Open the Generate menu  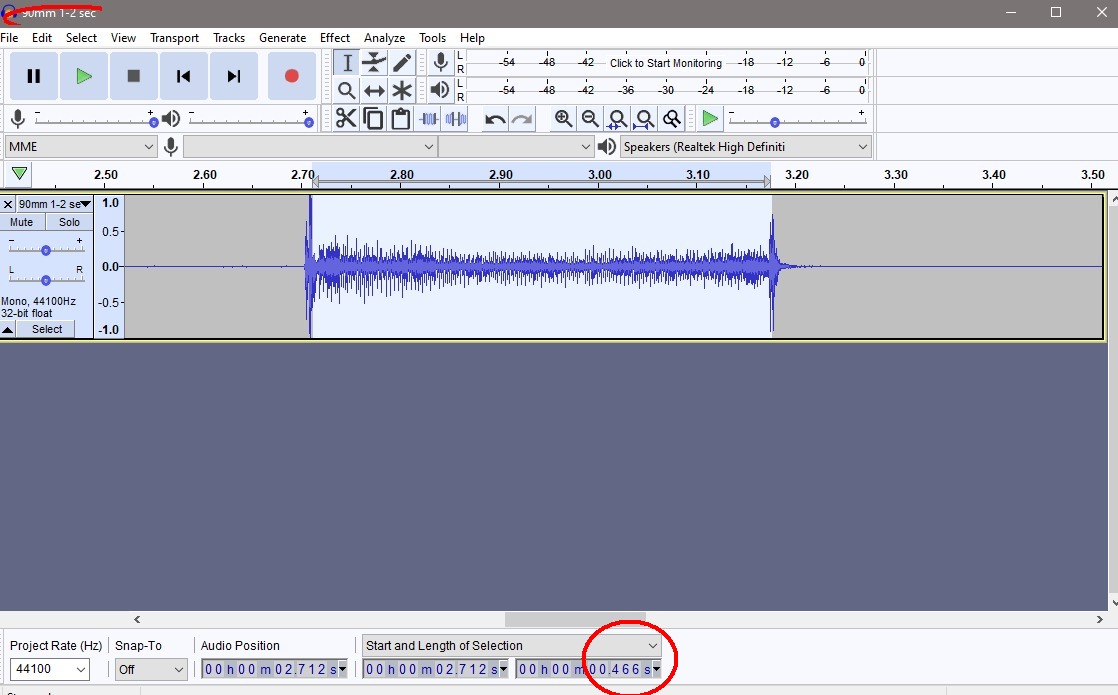click(282, 38)
